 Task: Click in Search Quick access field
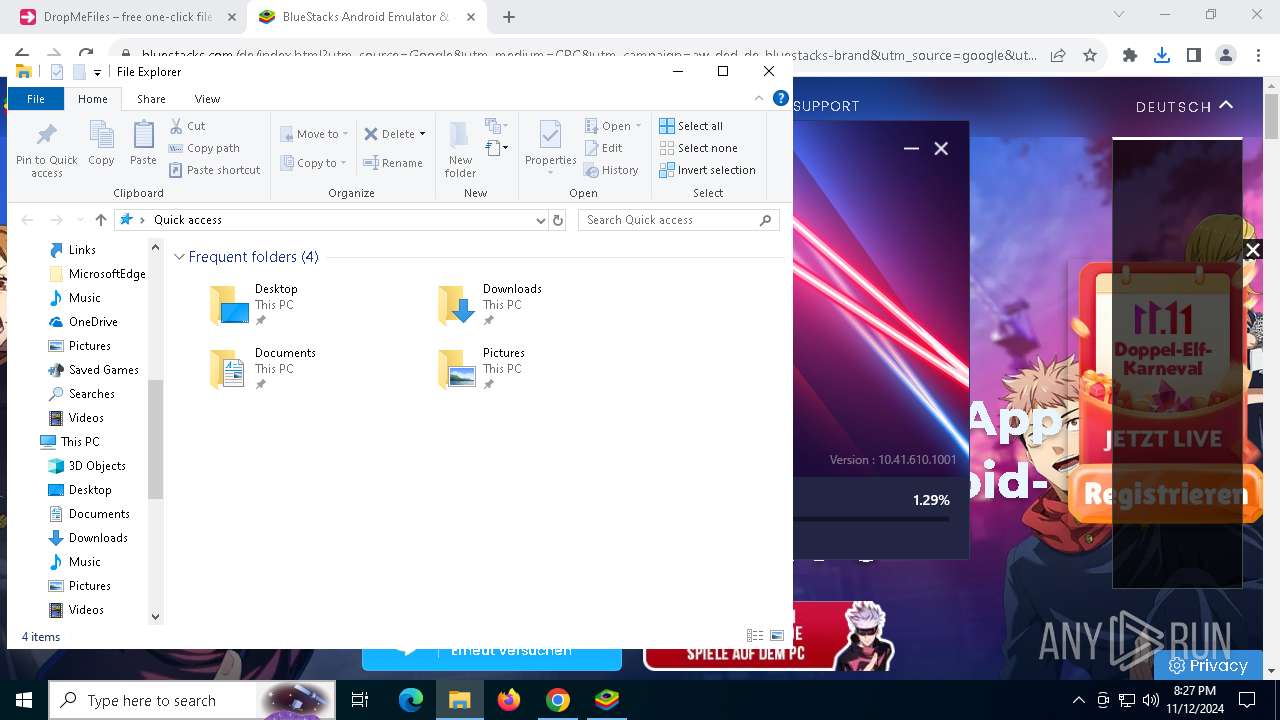(669, 220)
